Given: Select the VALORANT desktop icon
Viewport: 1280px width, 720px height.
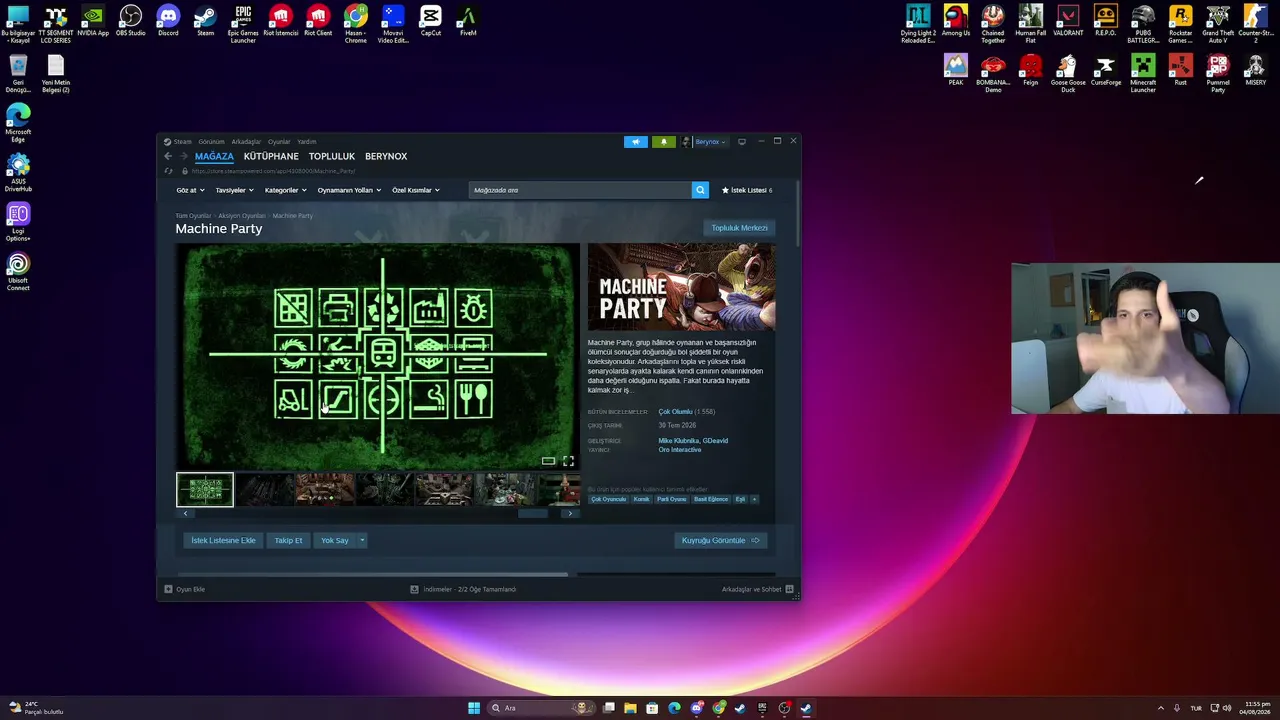Looking at the screenshot, I should [x=1068, y=21].
